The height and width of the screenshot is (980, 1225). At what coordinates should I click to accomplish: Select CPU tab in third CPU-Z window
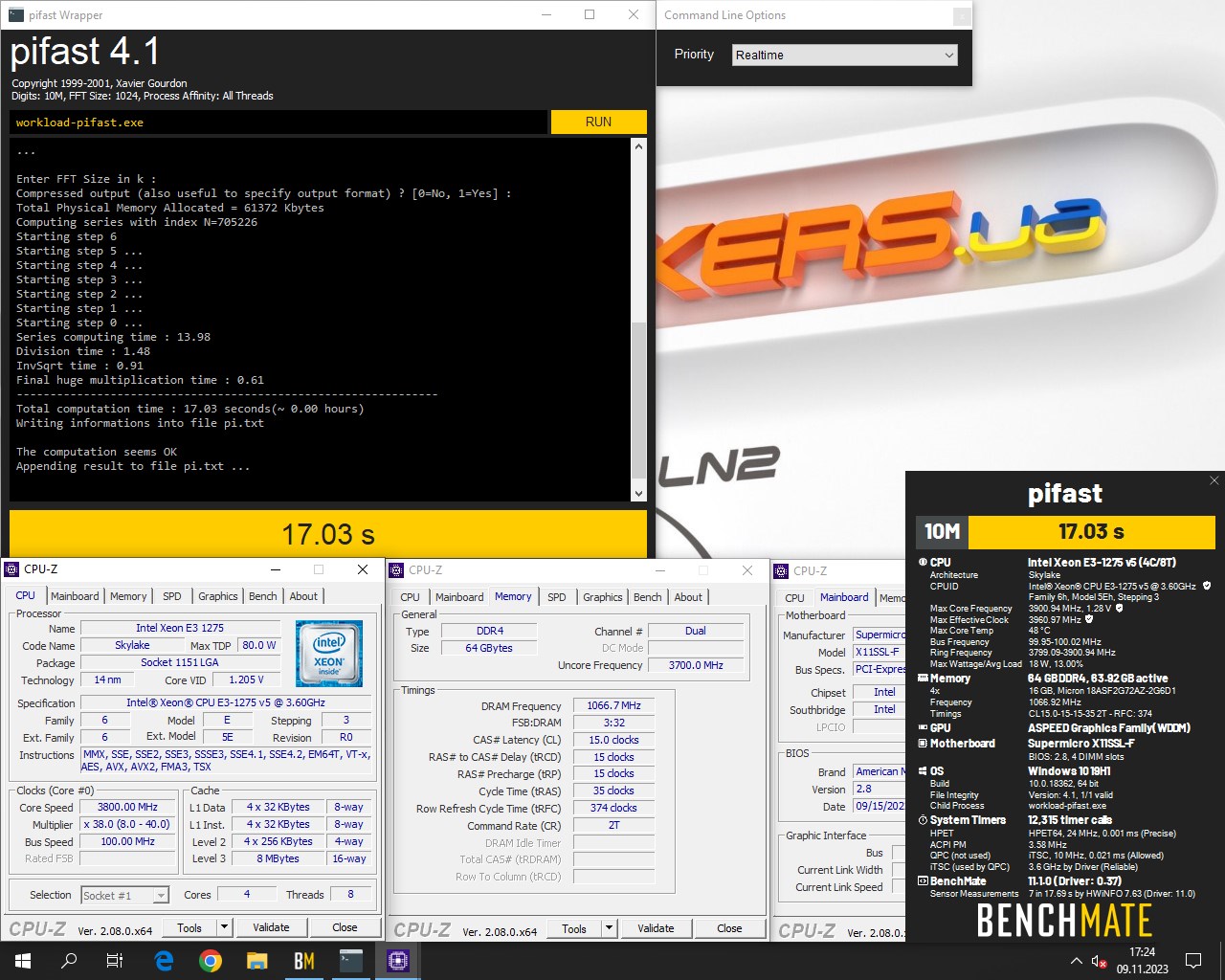[795, 597]
